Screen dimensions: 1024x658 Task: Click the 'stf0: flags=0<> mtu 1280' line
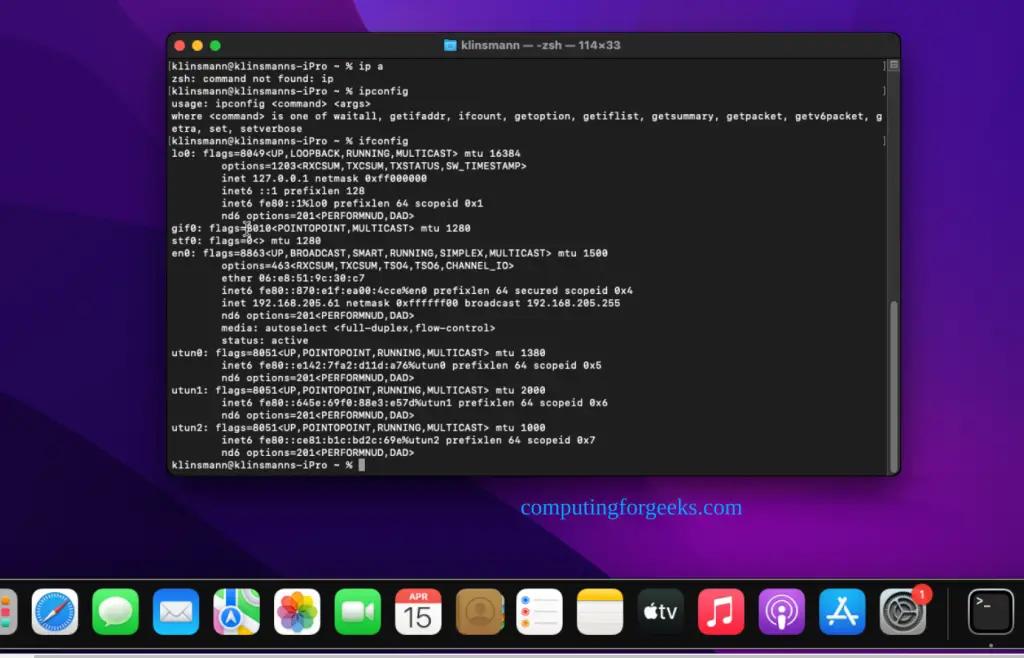[246, 241]
